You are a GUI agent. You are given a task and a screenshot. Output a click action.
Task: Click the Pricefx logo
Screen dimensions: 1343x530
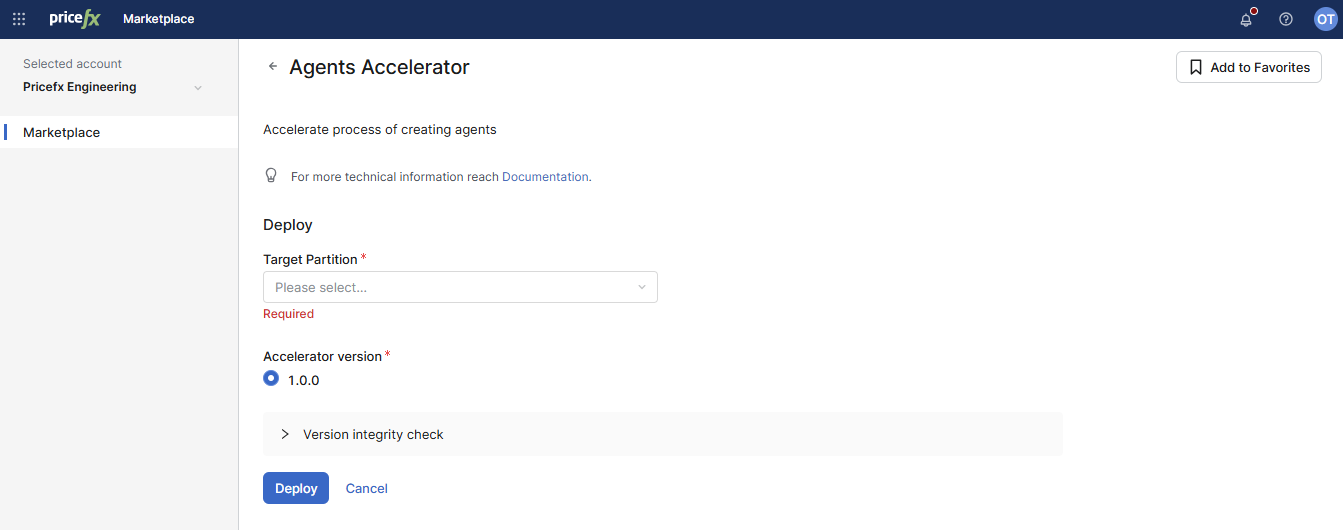pos(75,19)
